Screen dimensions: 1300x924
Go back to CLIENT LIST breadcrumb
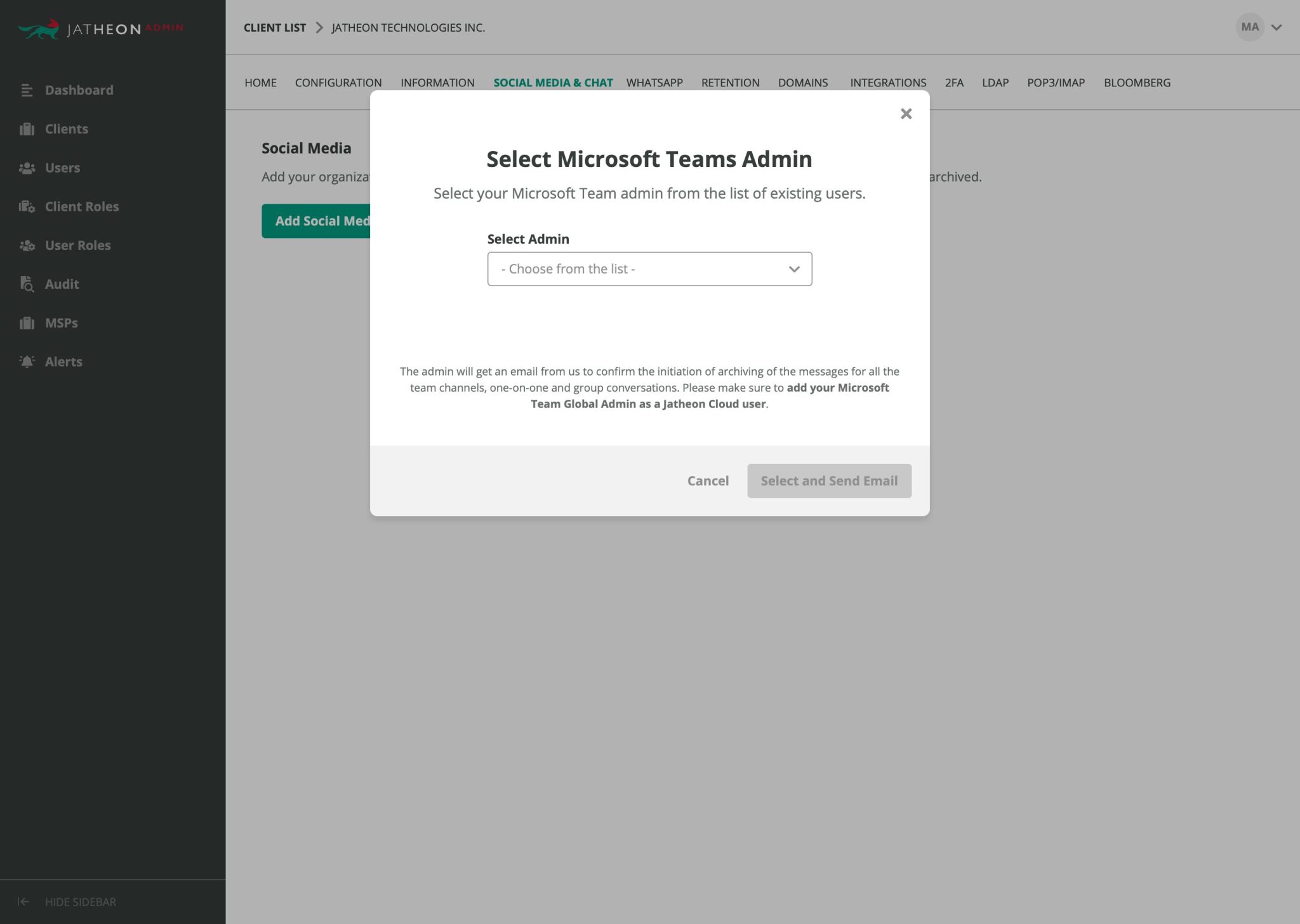(275, 28)
